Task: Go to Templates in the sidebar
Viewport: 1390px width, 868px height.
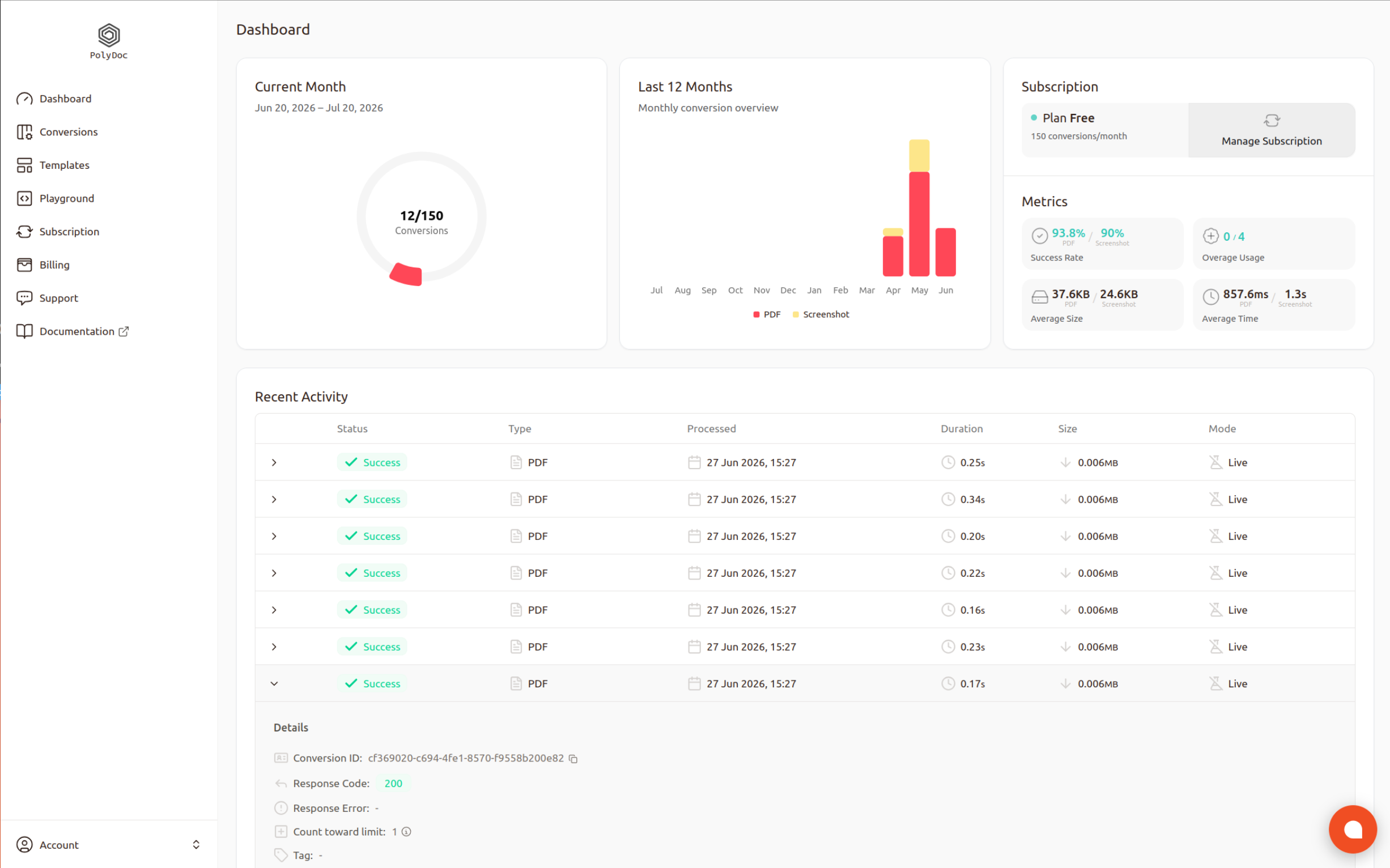Action: [x=64, y=165]
